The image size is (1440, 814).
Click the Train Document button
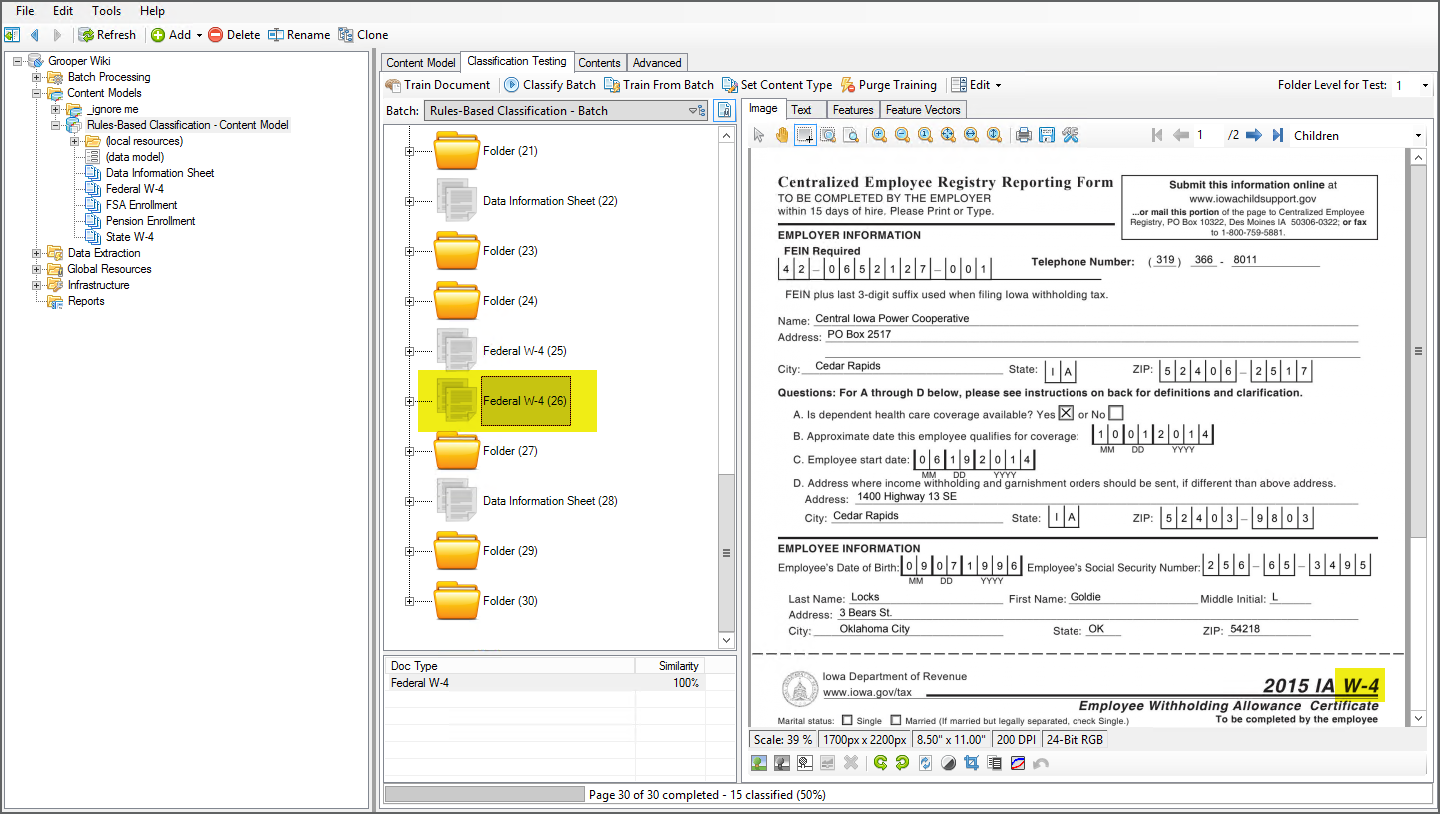[438, 85]
